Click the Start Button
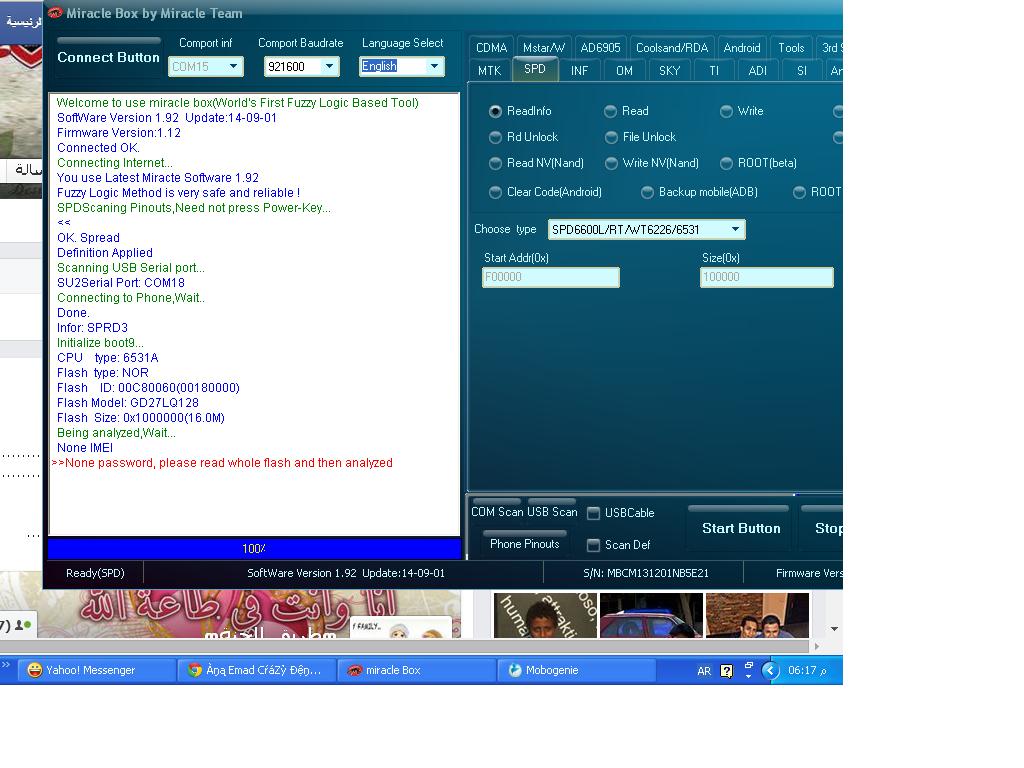Screen dimensions: 1024x768 click(x=741, y=528)
